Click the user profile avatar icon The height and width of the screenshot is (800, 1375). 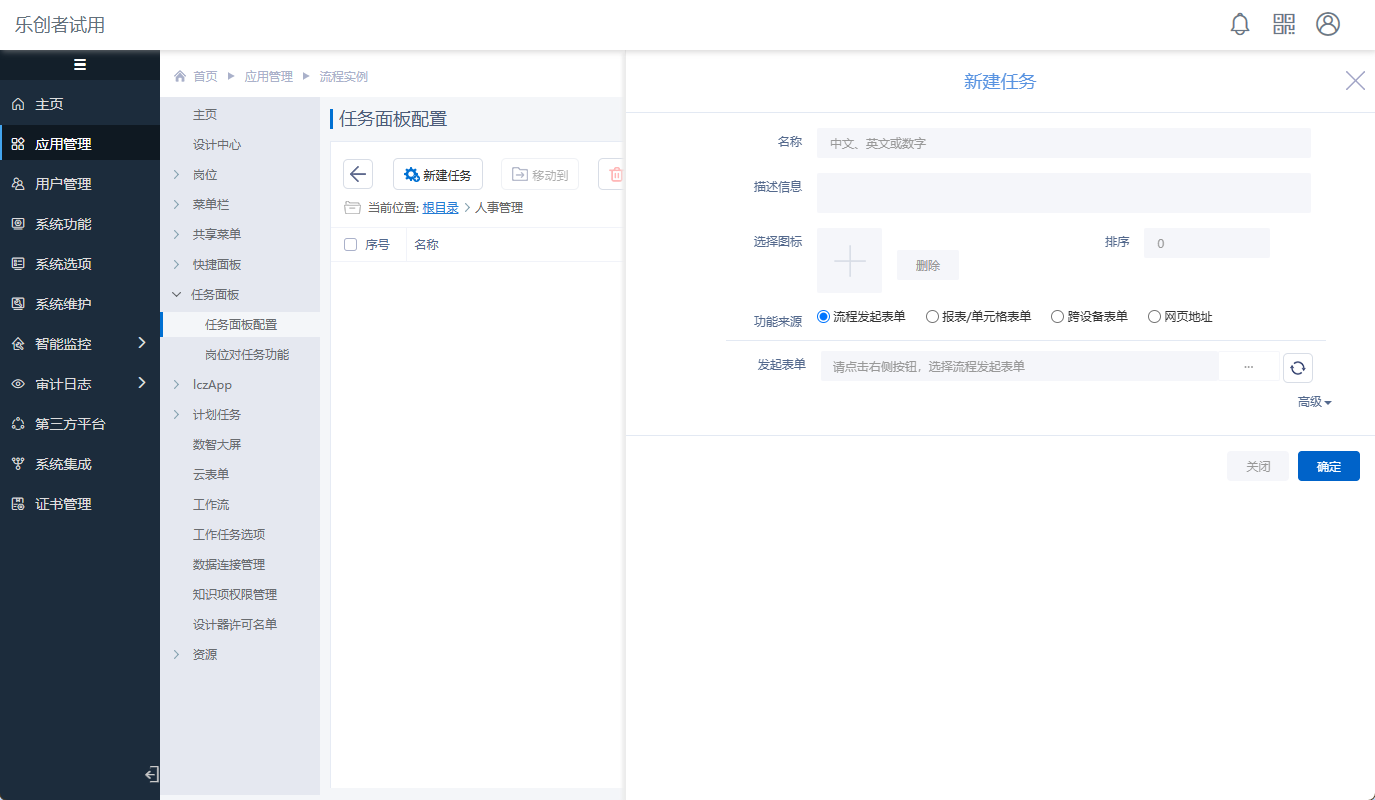point(1328,25)
